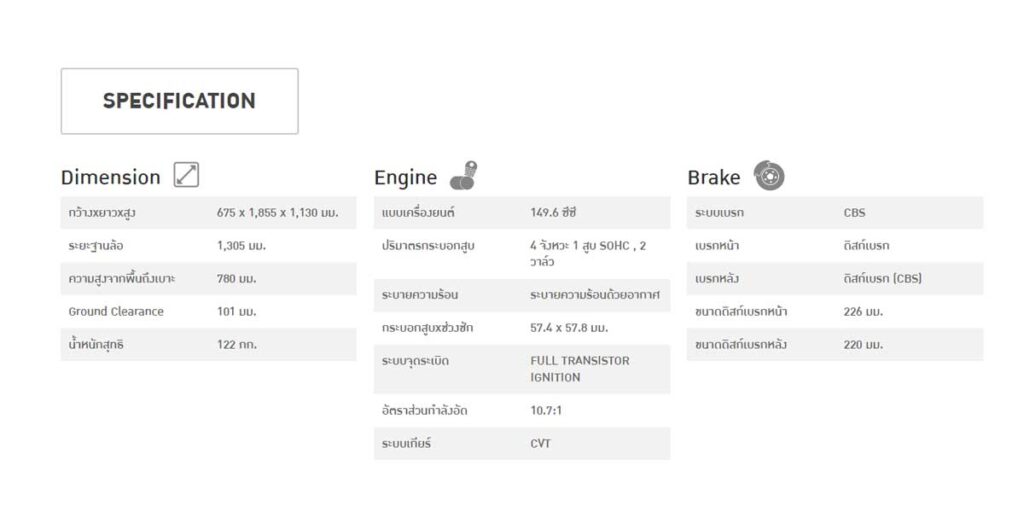Click the 780 seat height value
This screenshot has width=1024, height=512.
(236, 278)
